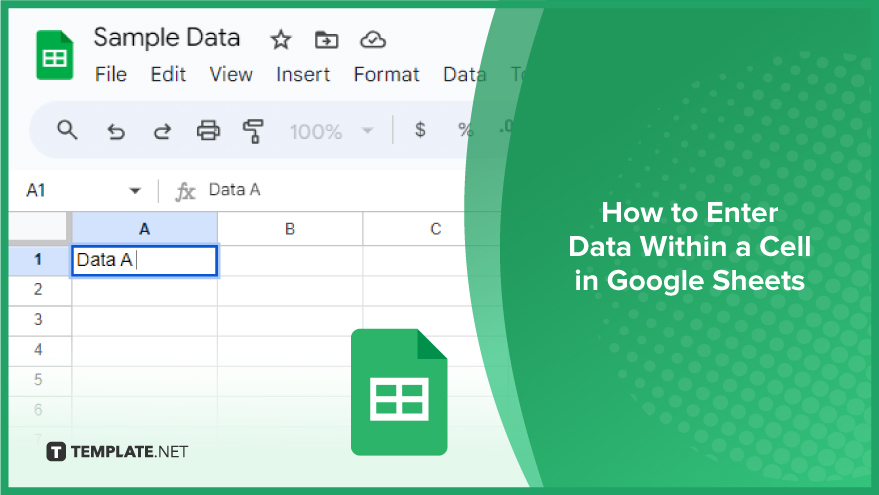Open the View menu
The width and height of the screenshot is (879, 495).
click(x=231, y=75)
